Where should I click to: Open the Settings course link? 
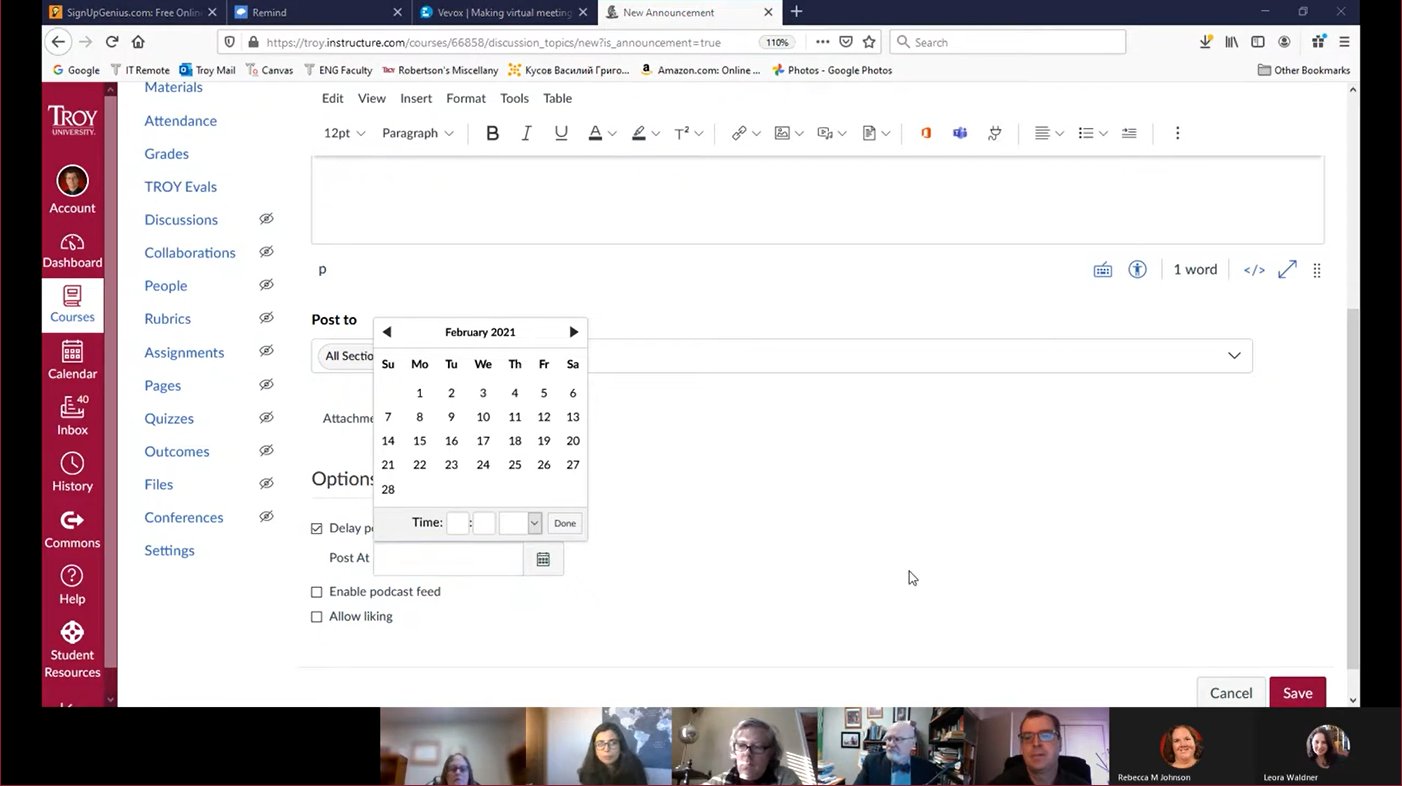(169, 550)
